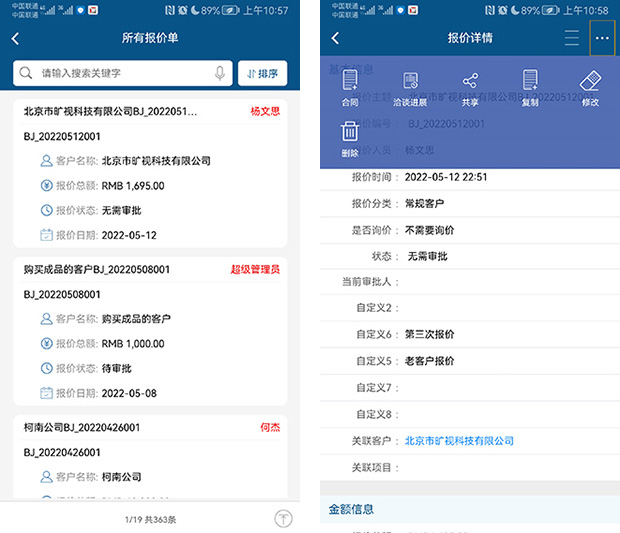Tap the 报价分类 value 常规客户
The height and width of the screenshot is (533, 620).
pyautogui.click(x=424, y=204)
